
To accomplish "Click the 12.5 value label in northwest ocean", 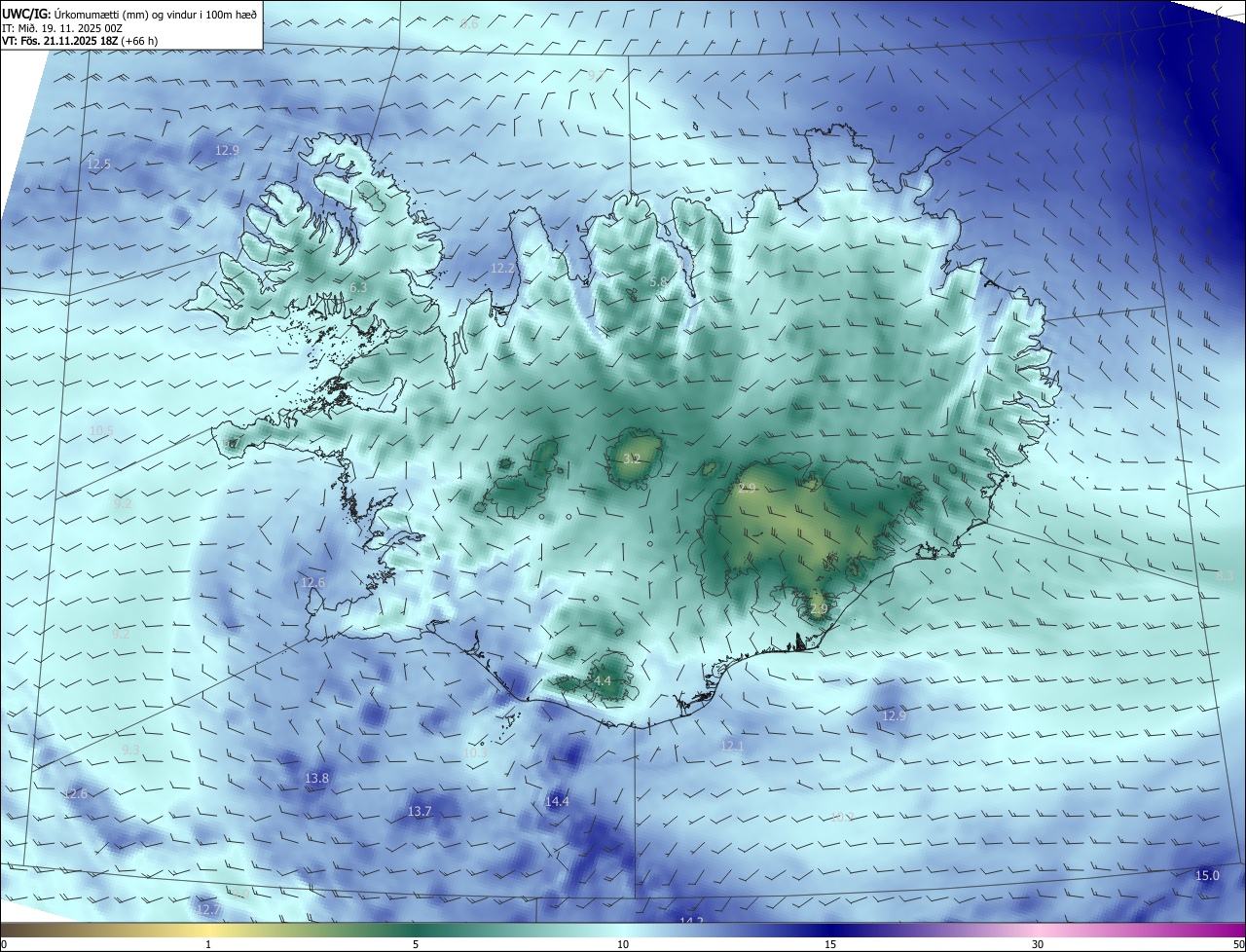I will 98,165.
